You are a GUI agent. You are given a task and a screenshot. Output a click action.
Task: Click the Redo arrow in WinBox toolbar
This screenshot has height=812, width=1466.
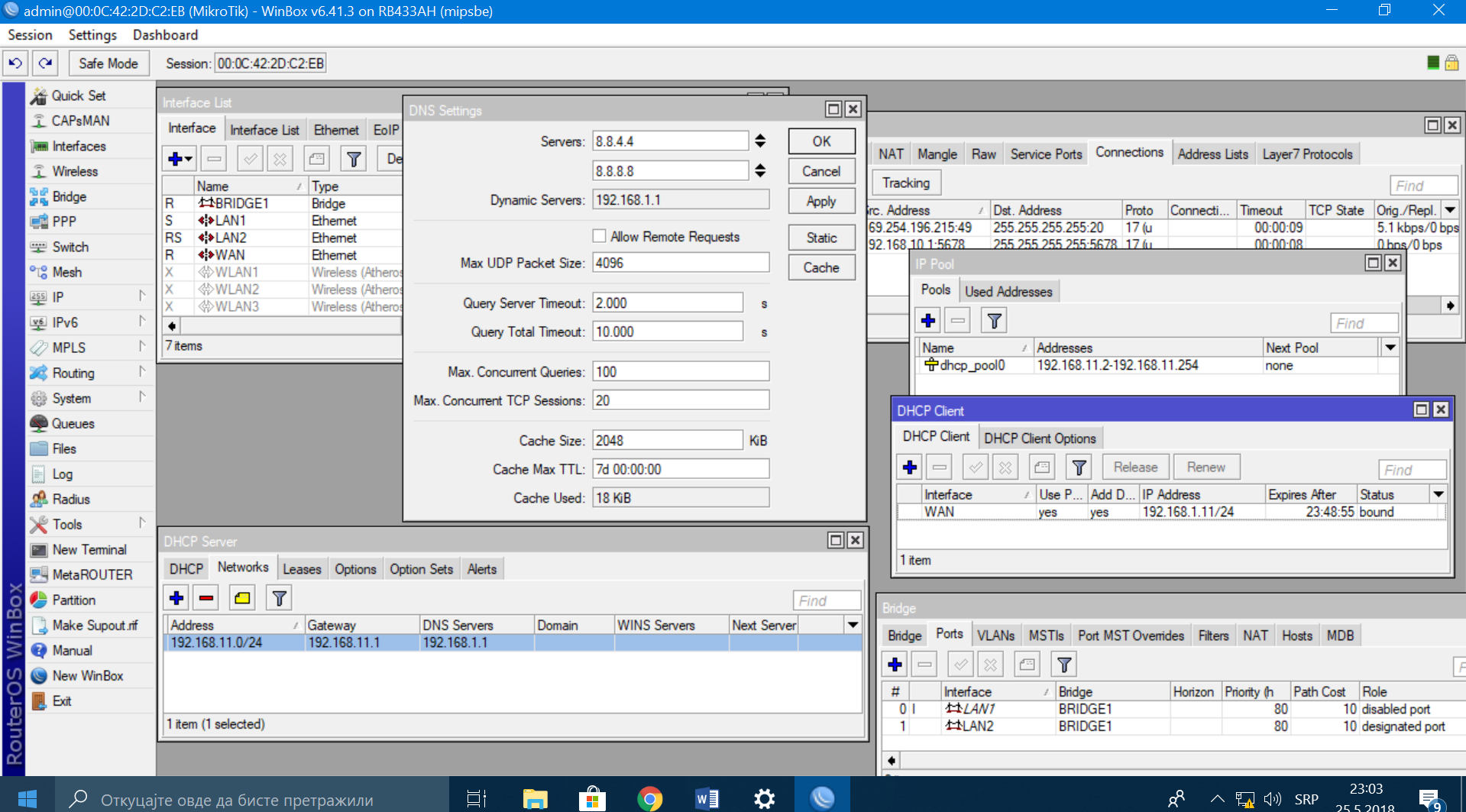46,63
